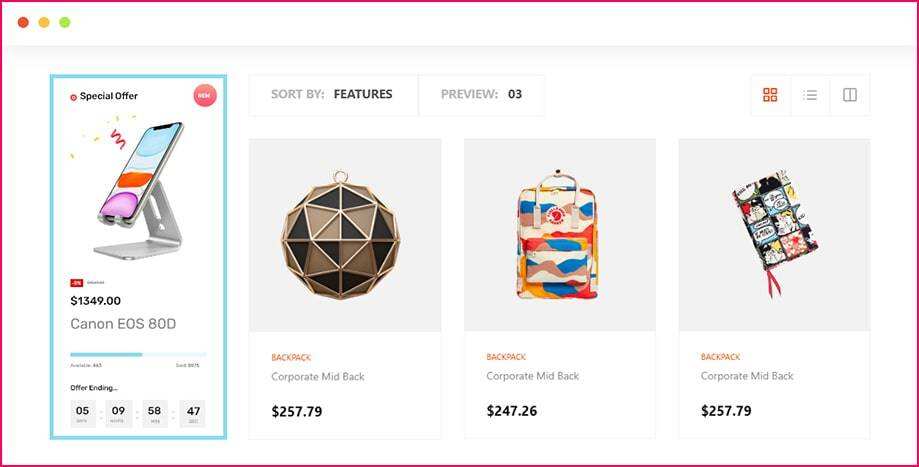Click the green window control dot
Viewport: 919px width, 467px height.
65,22
